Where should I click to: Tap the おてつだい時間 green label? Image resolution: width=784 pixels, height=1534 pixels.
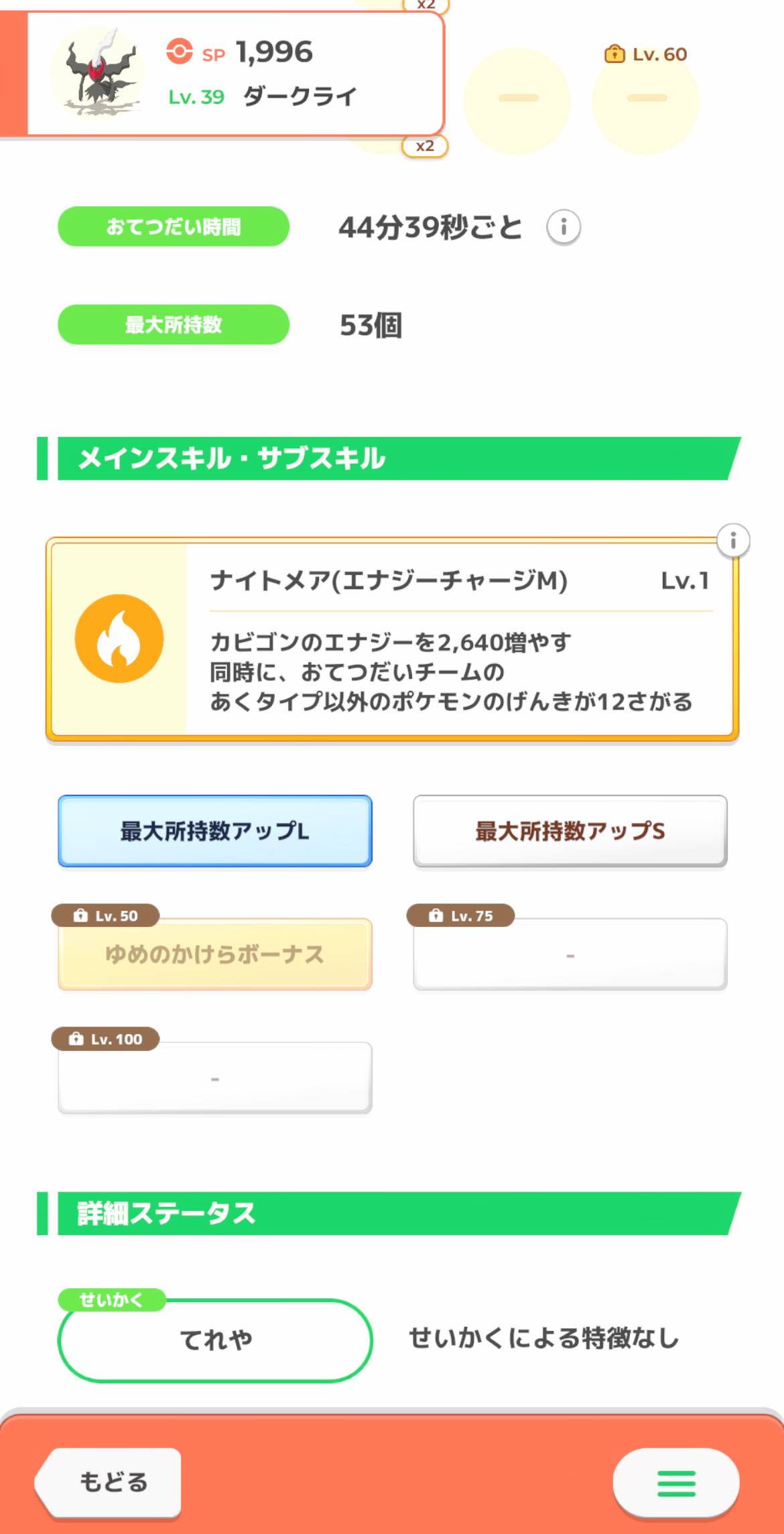click(x=174, y=227)
